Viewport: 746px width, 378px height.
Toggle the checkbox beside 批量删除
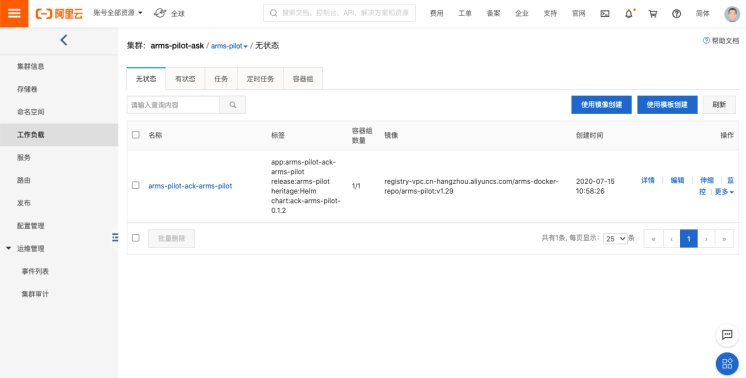pos(136,238)
